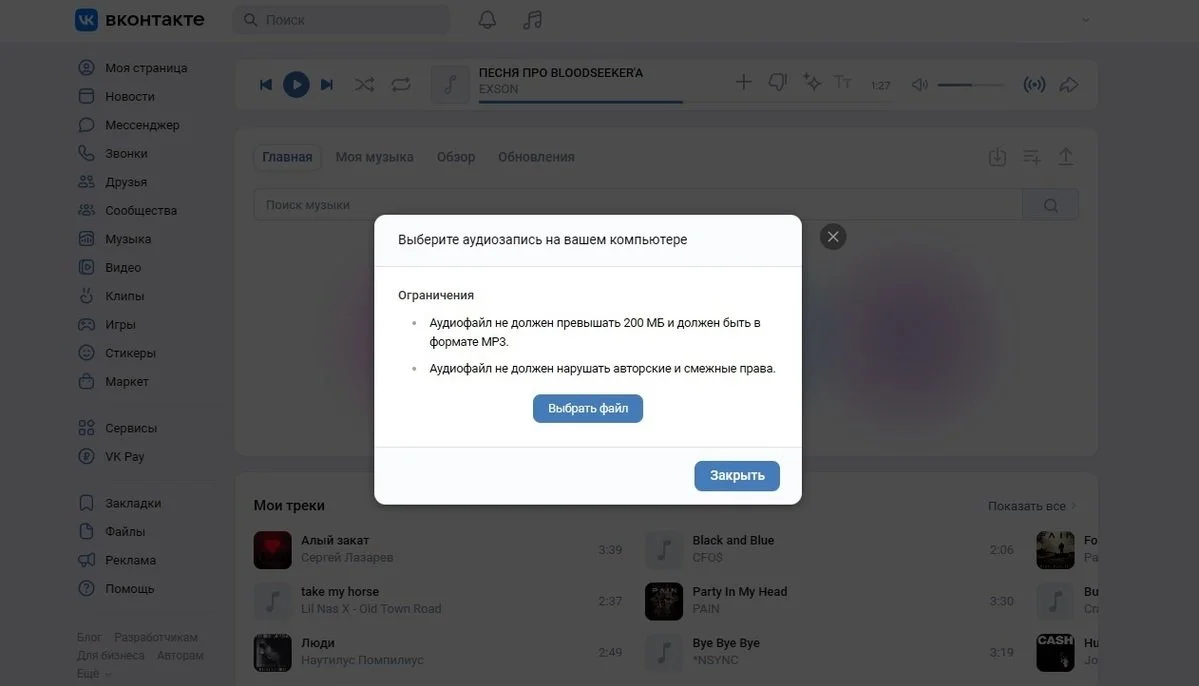
Task: Close the dialog with X icon
Action: point(833,236)
